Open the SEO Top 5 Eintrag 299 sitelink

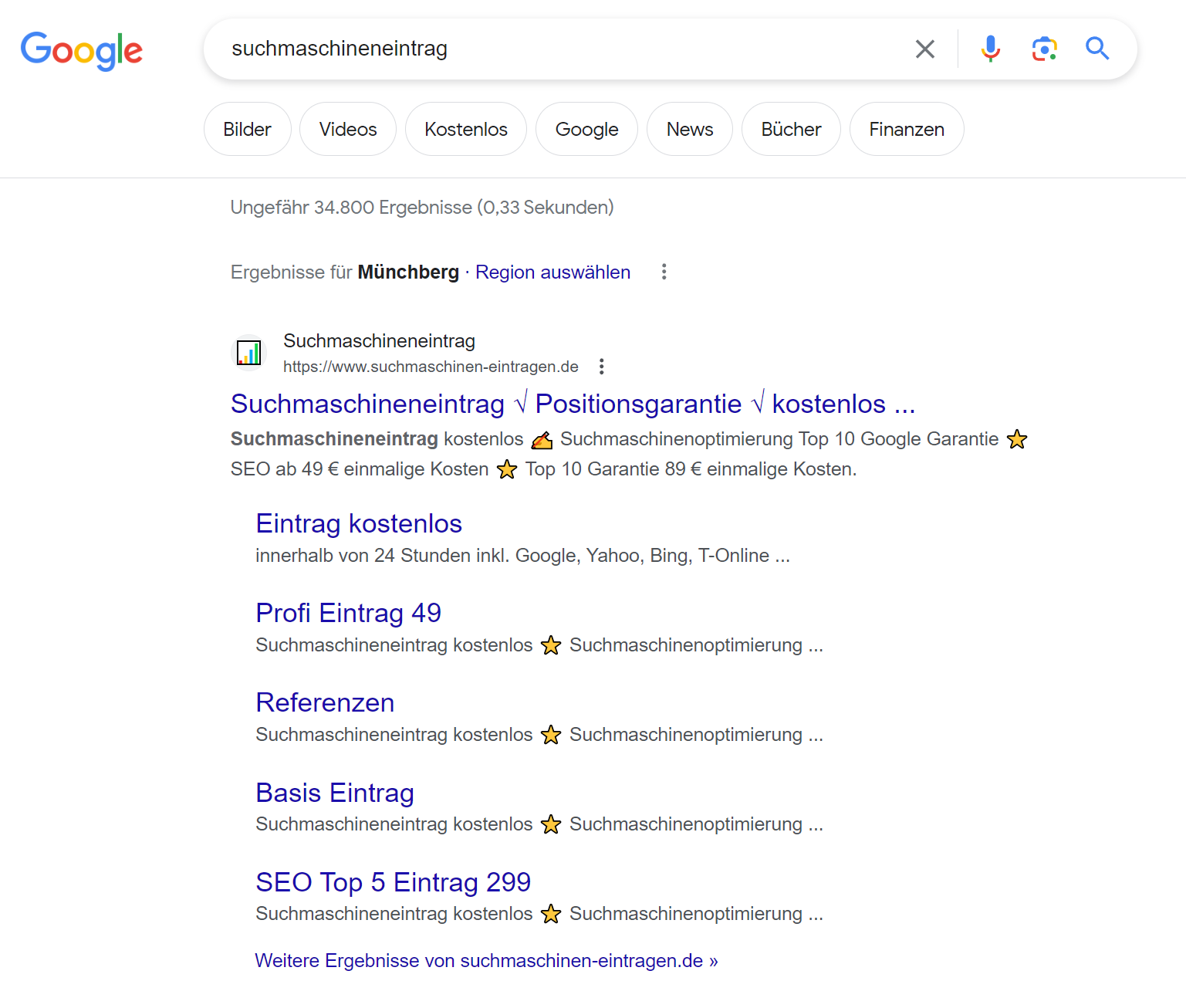click(393, 881)
